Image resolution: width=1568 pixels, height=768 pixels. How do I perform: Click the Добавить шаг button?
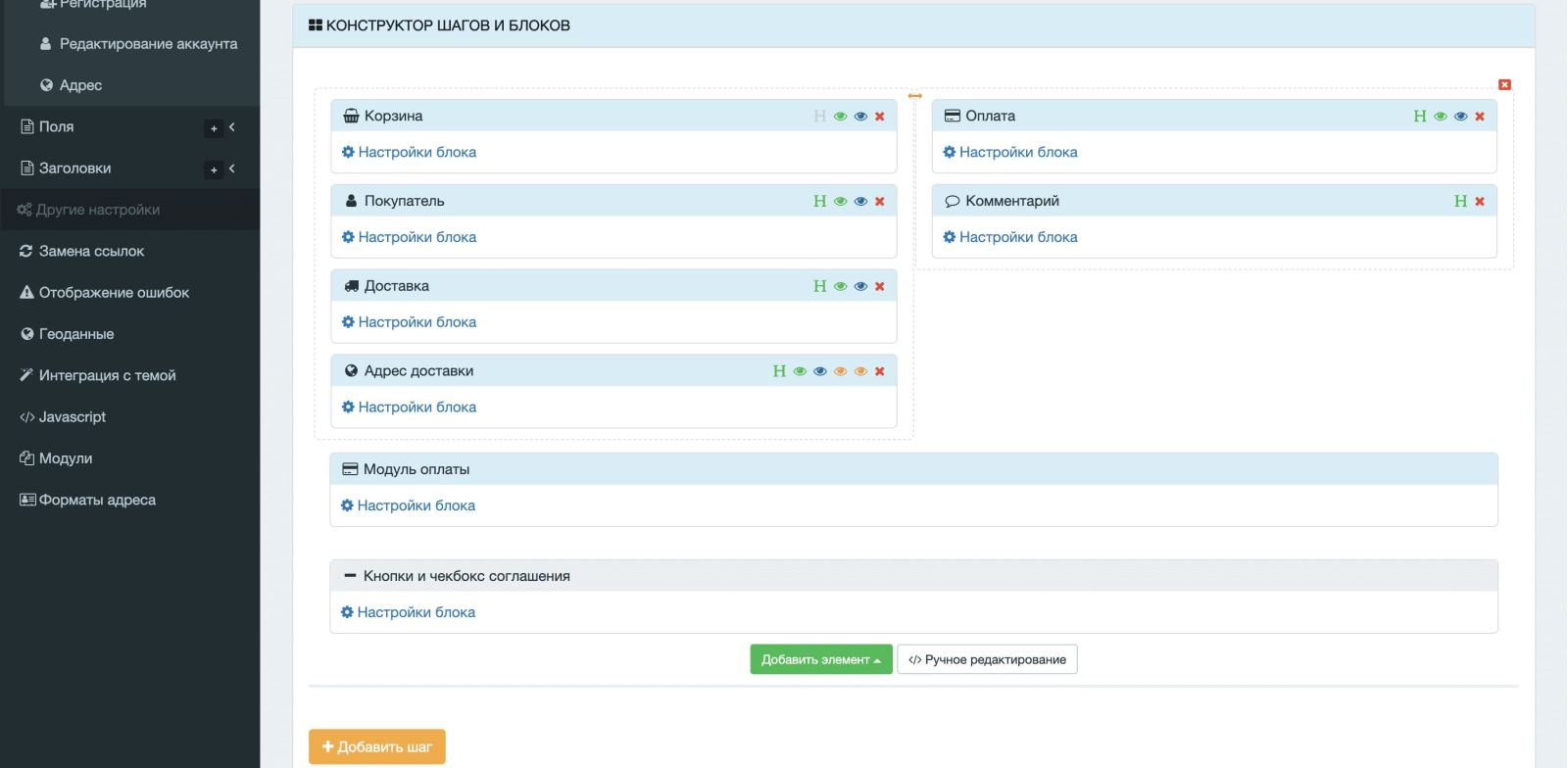377,746
